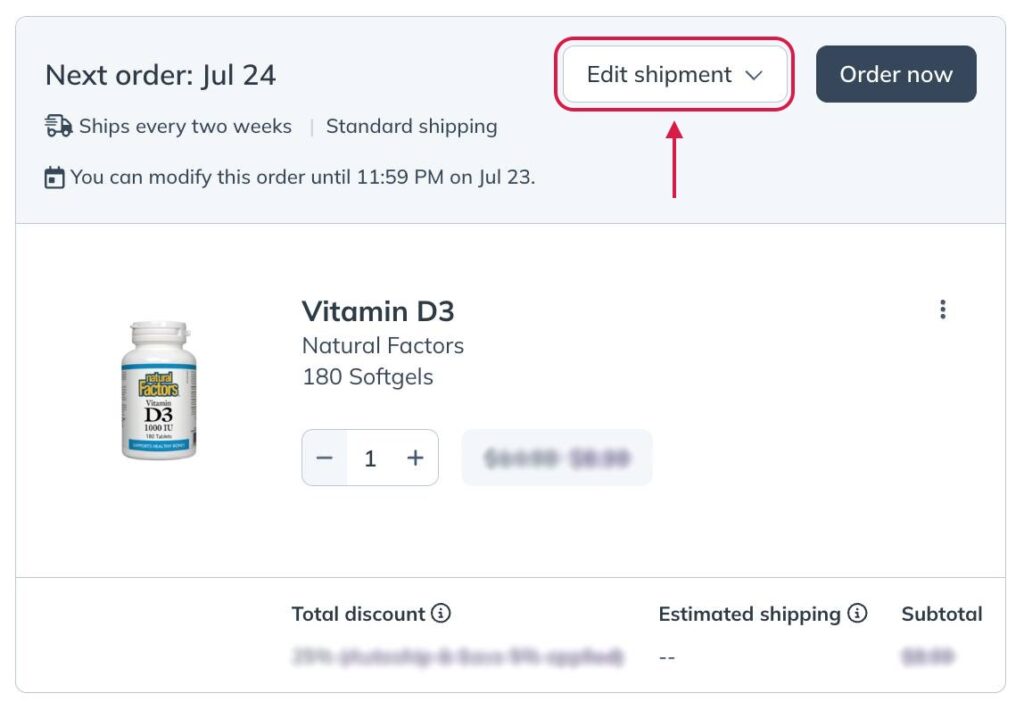Click the Next order Jul 24 heading
1024x710 pixels.
(x=160, y=74)
